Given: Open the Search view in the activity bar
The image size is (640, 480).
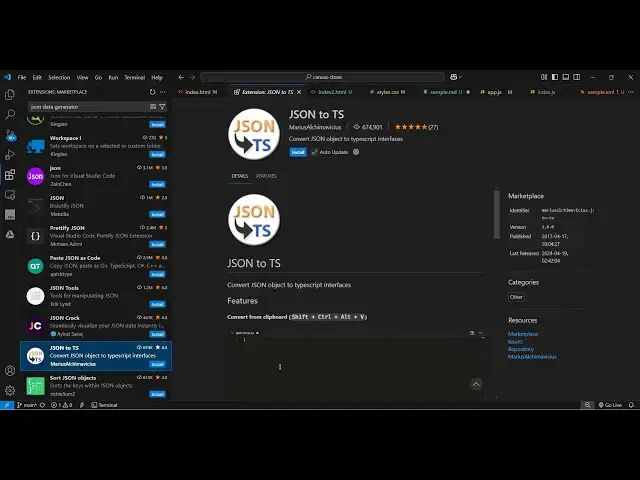Looking at the screenshot, I should [10, 114].
